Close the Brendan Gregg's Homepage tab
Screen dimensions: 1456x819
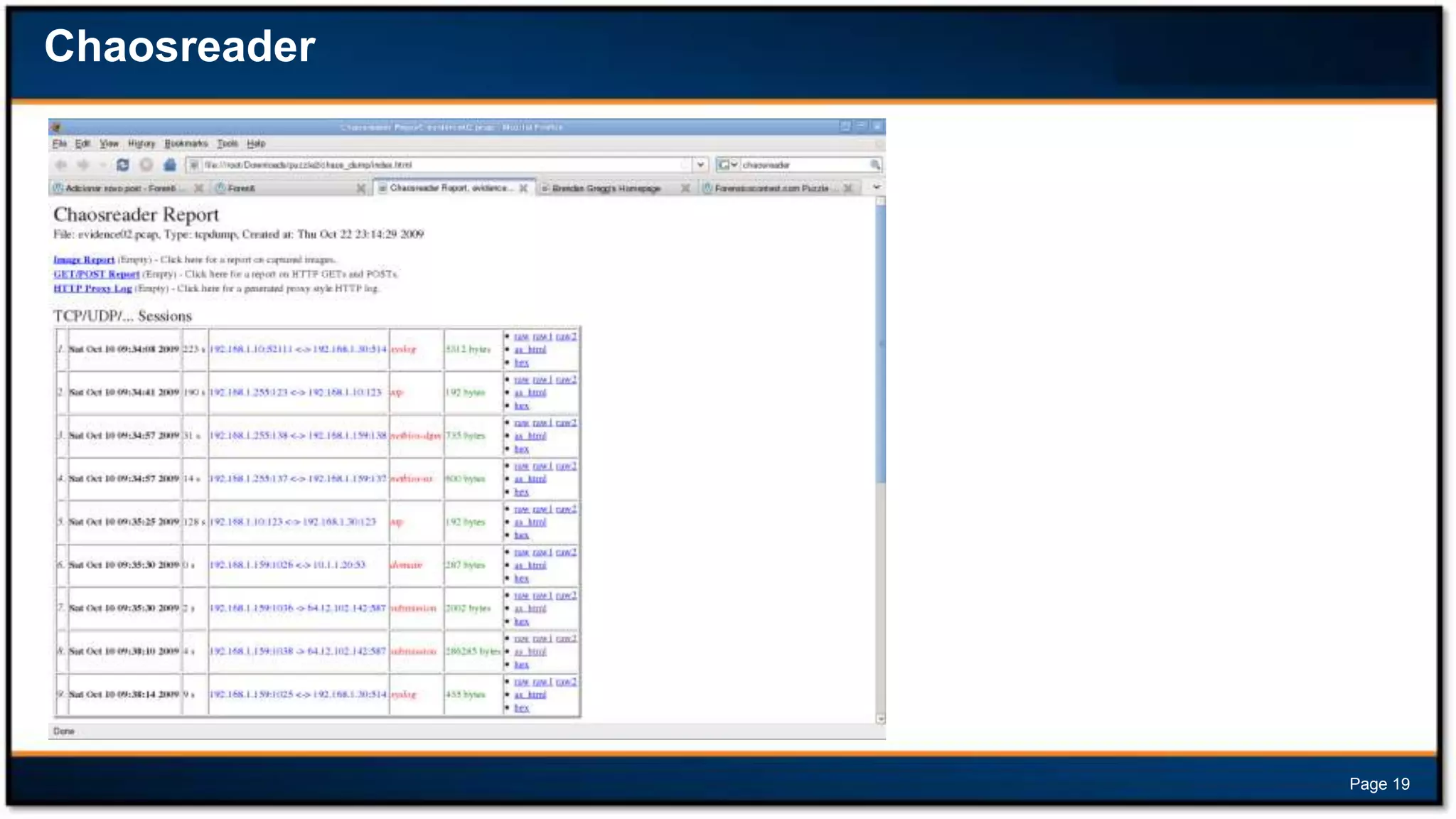point(685,188)
